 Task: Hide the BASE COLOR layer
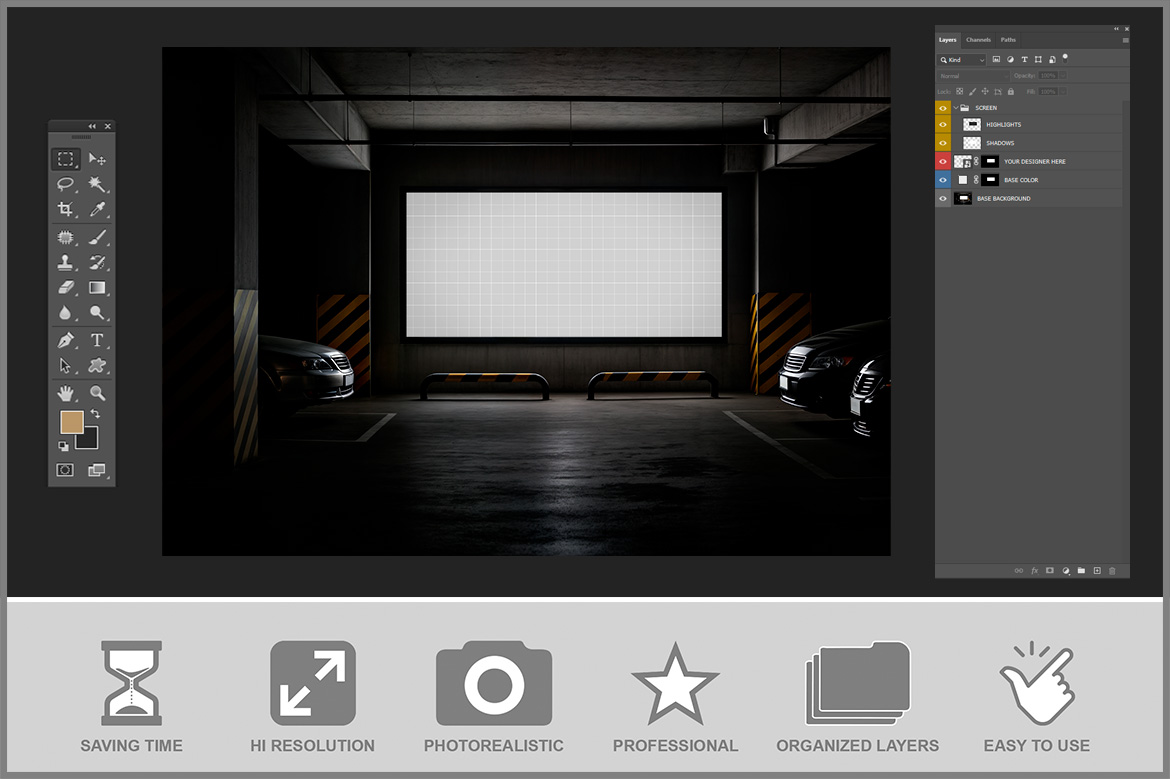coord(943,180)
